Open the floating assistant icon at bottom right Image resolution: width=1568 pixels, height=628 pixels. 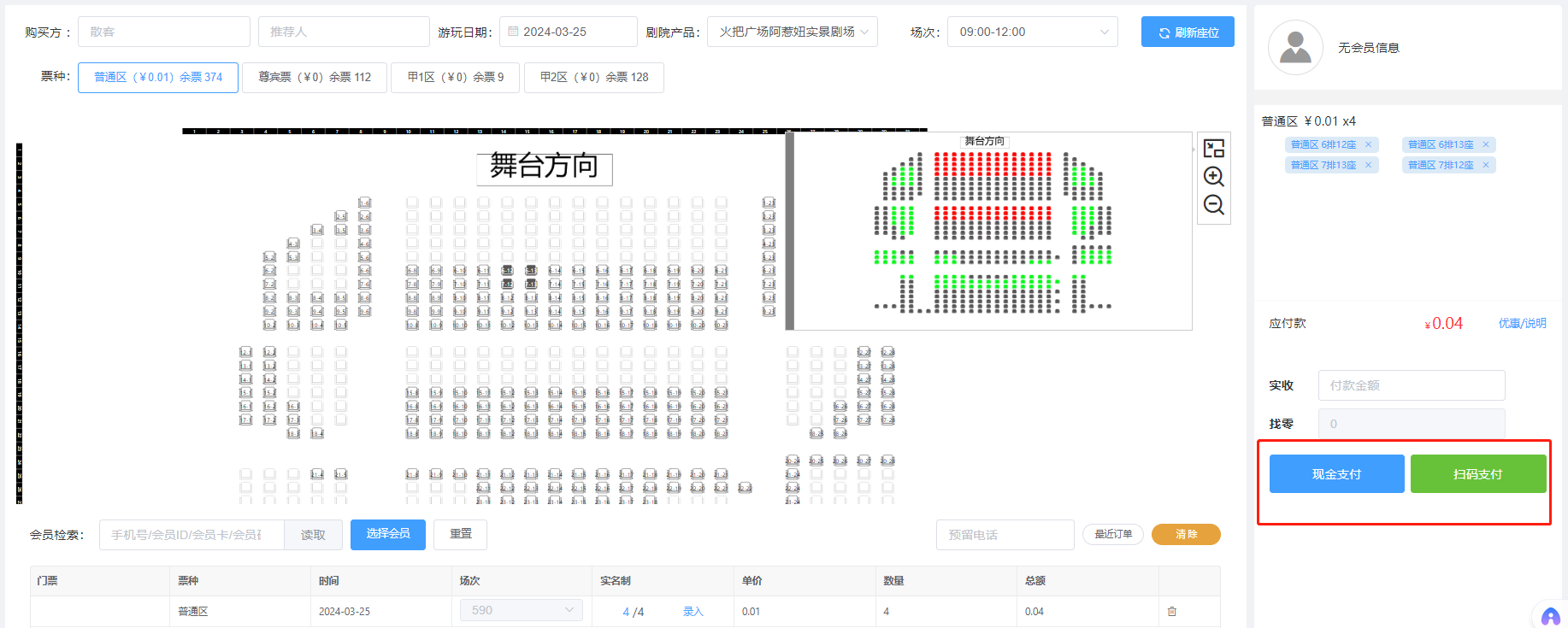click(1550, 616)
